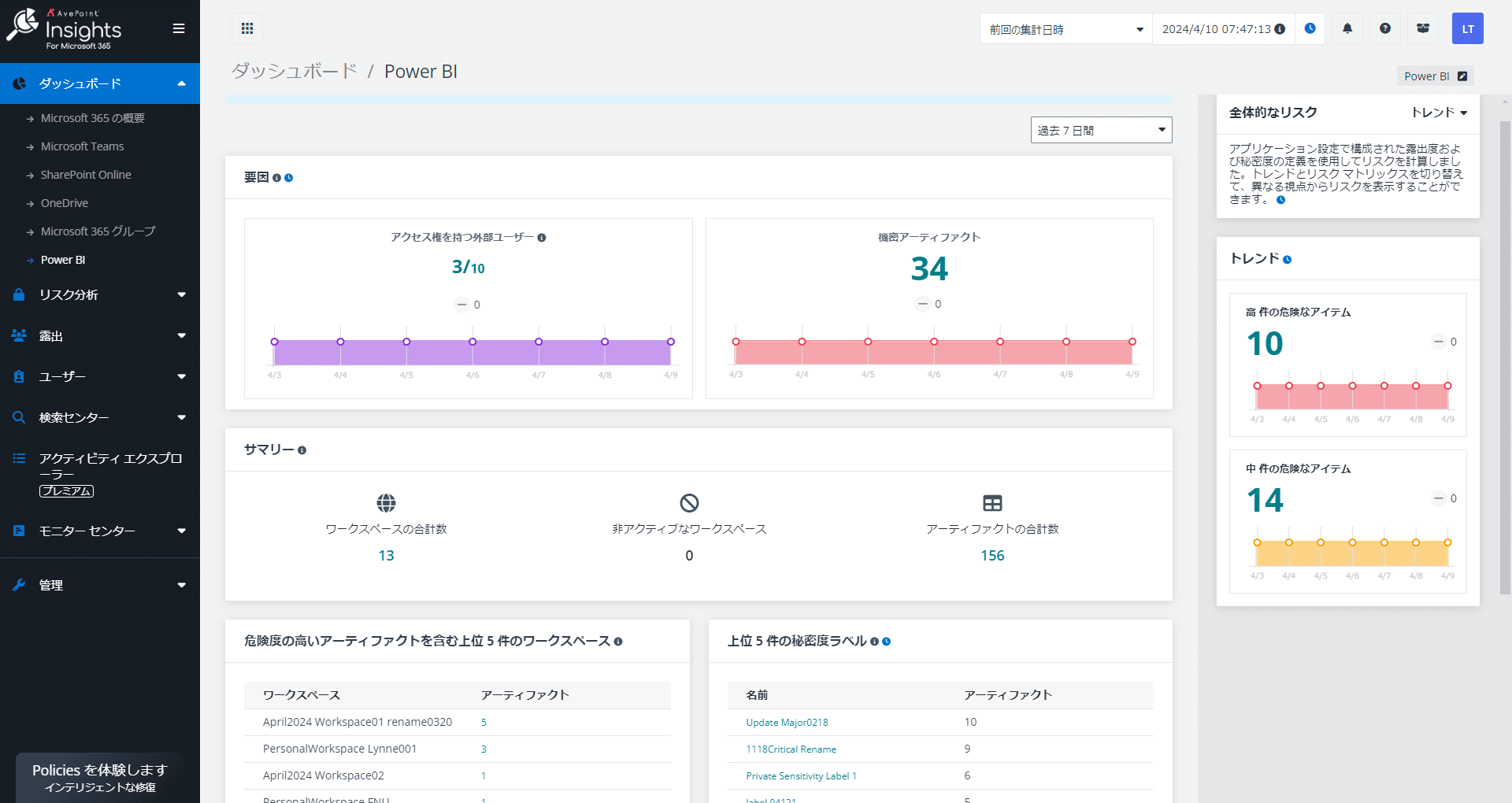Expand the モニター センター menu
The height and width of the screenshot is (803, 1512).
[x=100, y=531]
